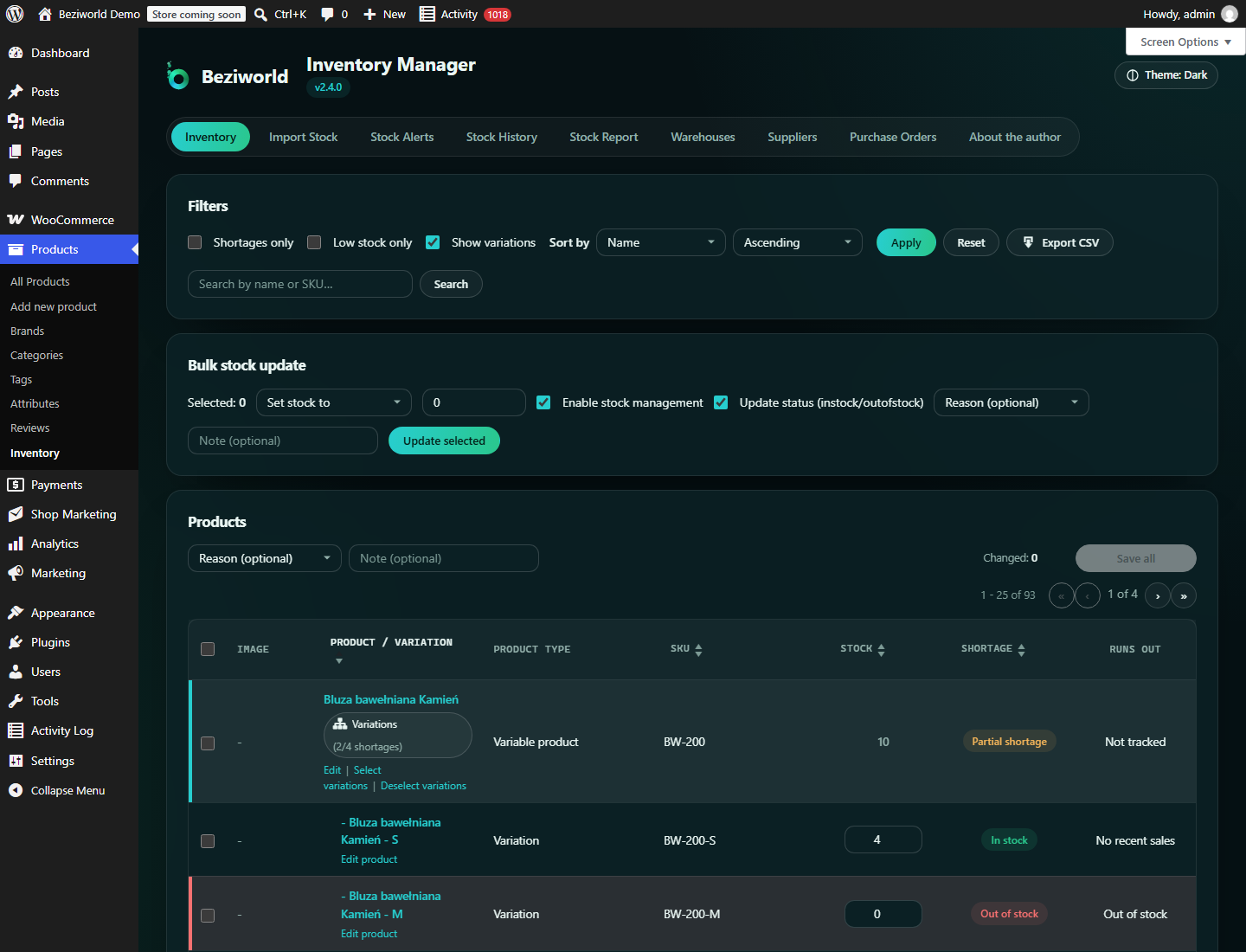
Task: Open the search magnifier icon in admin bar
Action: pos(260,14)
